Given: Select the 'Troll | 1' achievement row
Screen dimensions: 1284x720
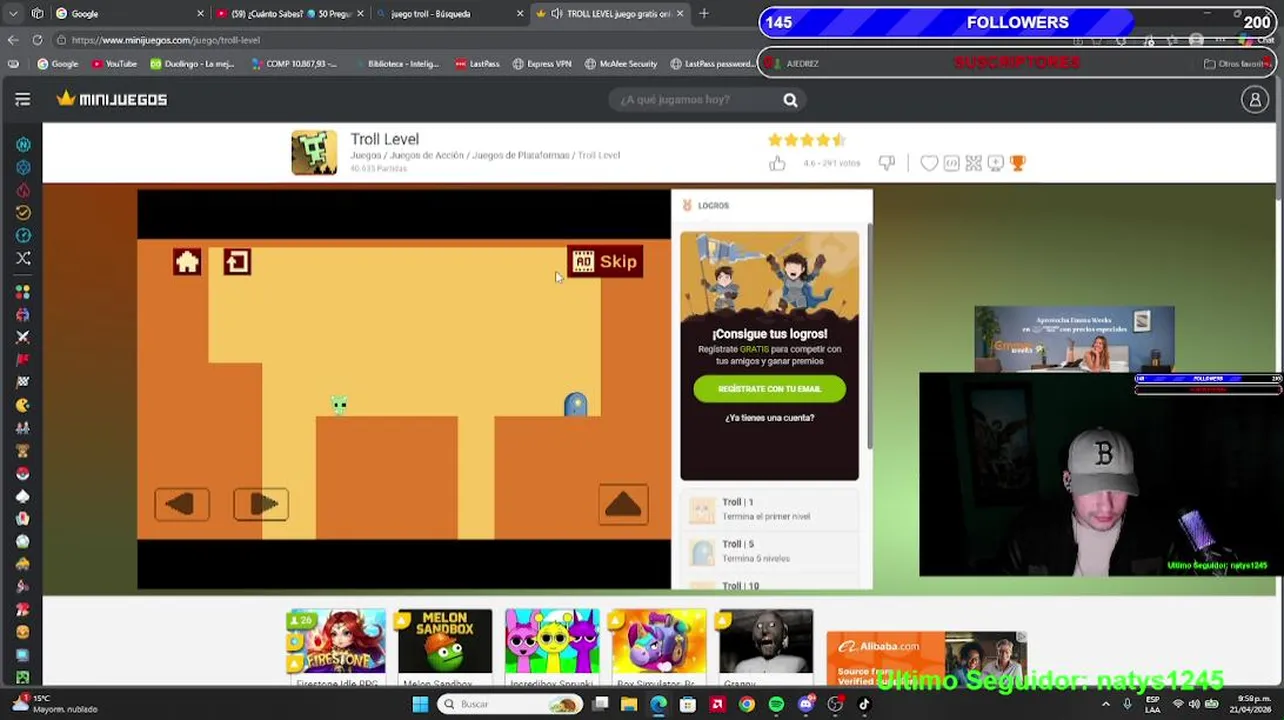Looking at the screenshot, I should (770, 509).
